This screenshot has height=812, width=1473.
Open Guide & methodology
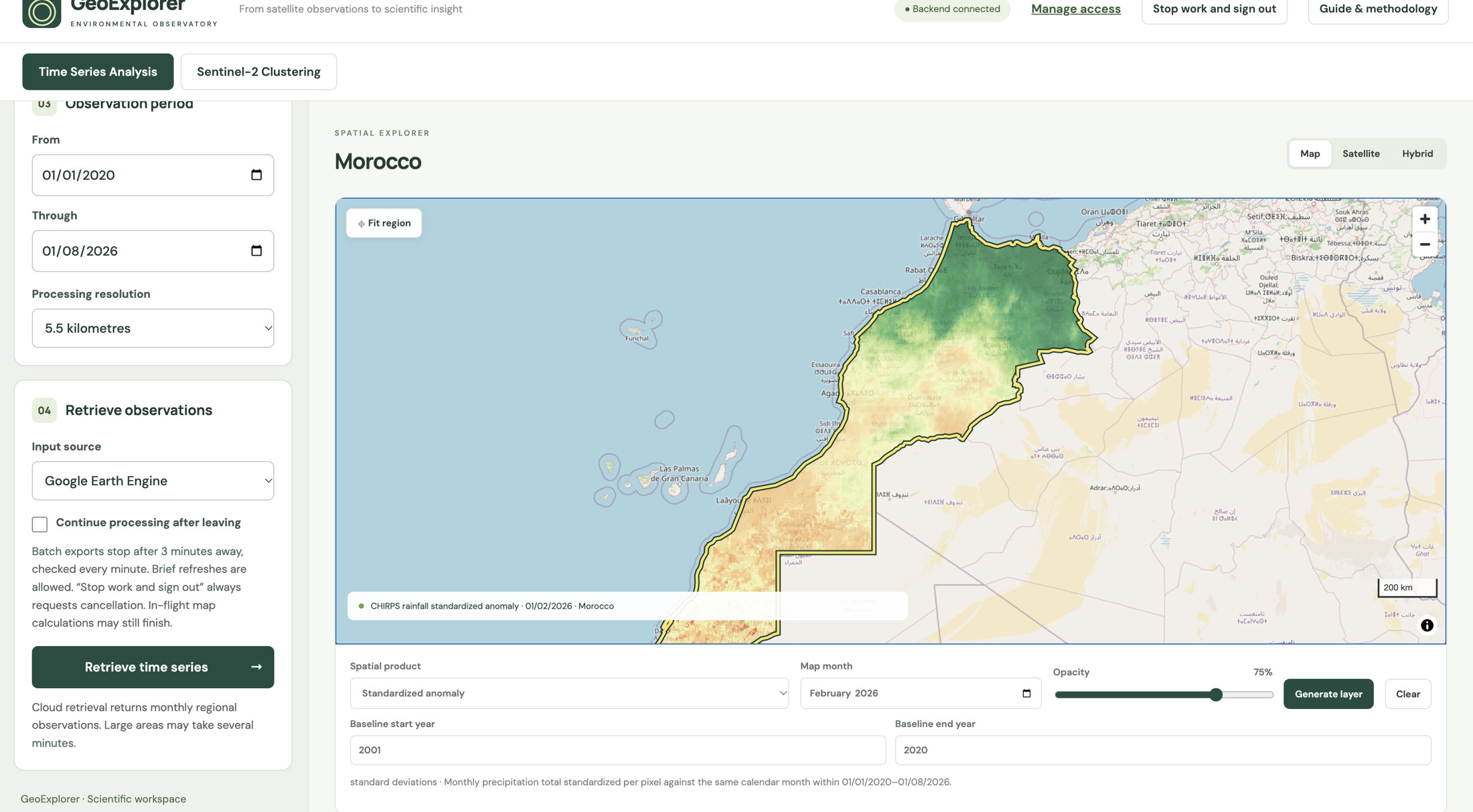click(1378, 9)
